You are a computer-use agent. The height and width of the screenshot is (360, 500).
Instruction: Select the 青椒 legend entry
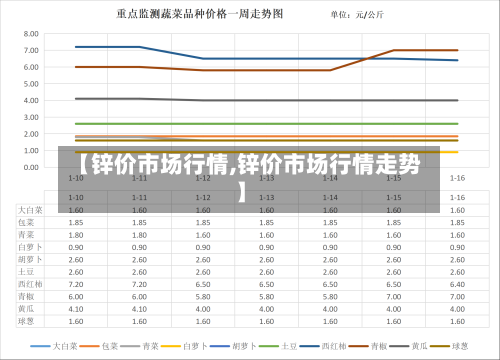click(x=368, y=346)
